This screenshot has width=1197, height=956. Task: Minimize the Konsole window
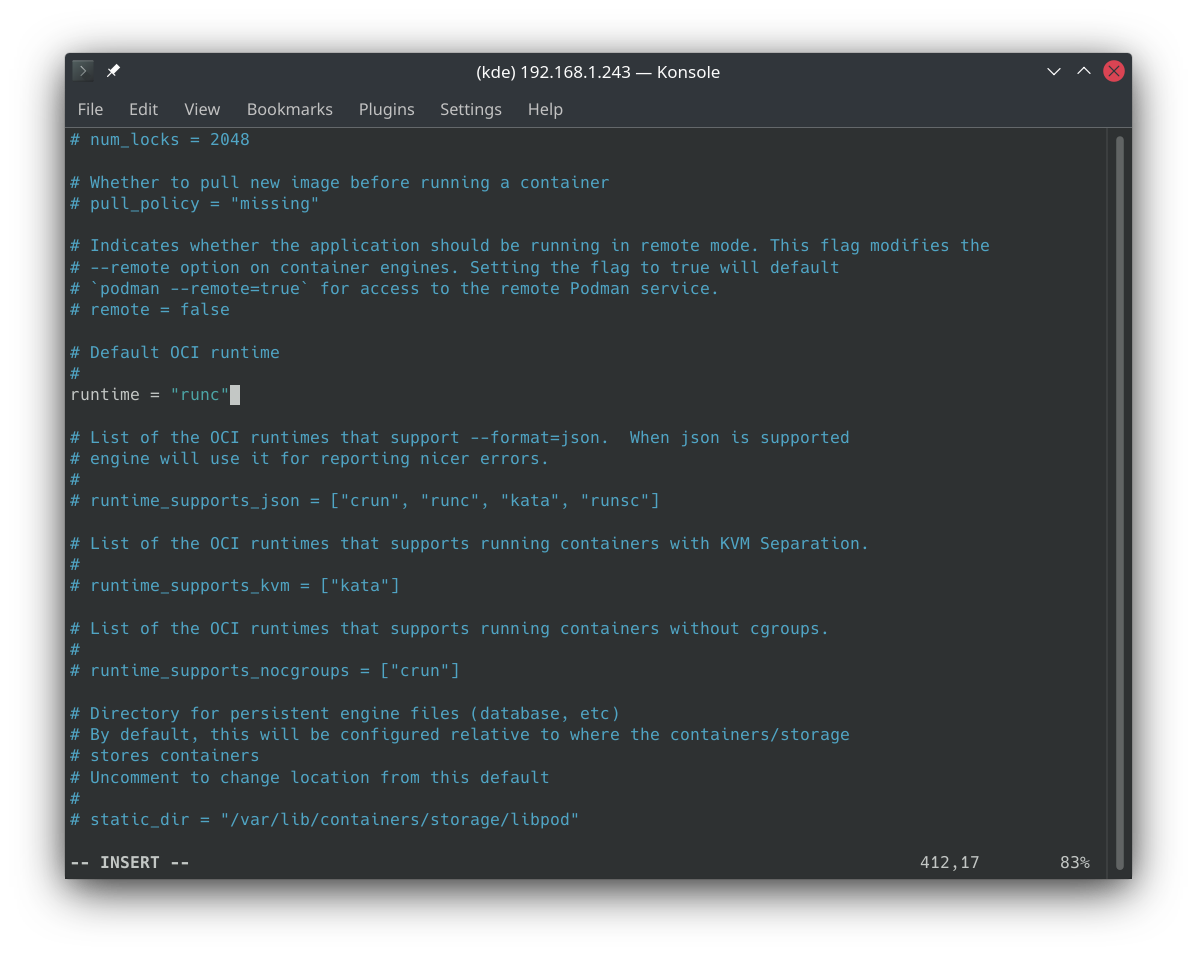pyautogui.click(x=1053, y=71)
